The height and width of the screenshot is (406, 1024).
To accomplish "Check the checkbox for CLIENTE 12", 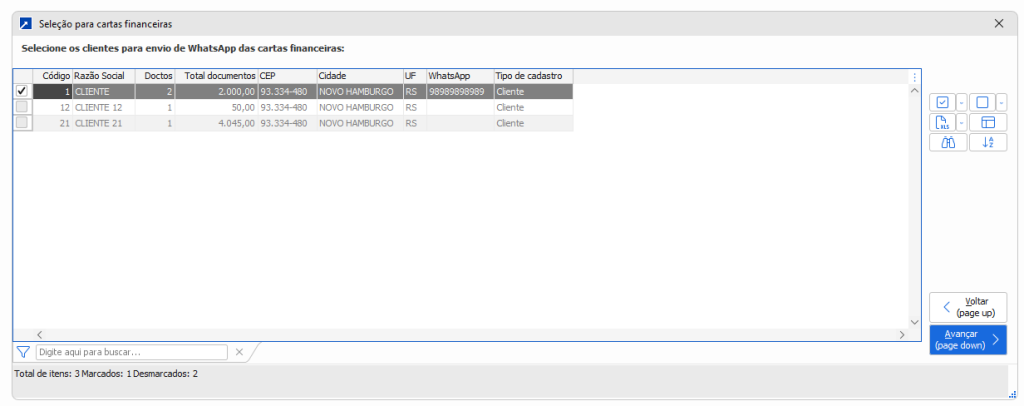I will click(x=22, y=107).
